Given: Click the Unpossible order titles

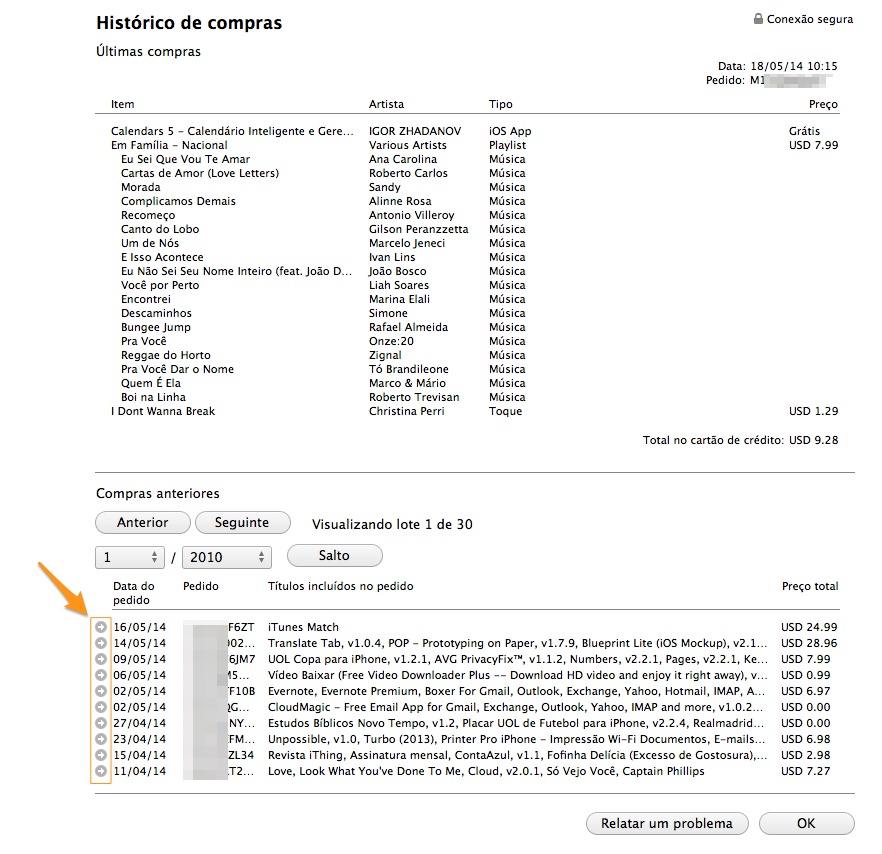Looking at the screenshot, I should 516,739.
